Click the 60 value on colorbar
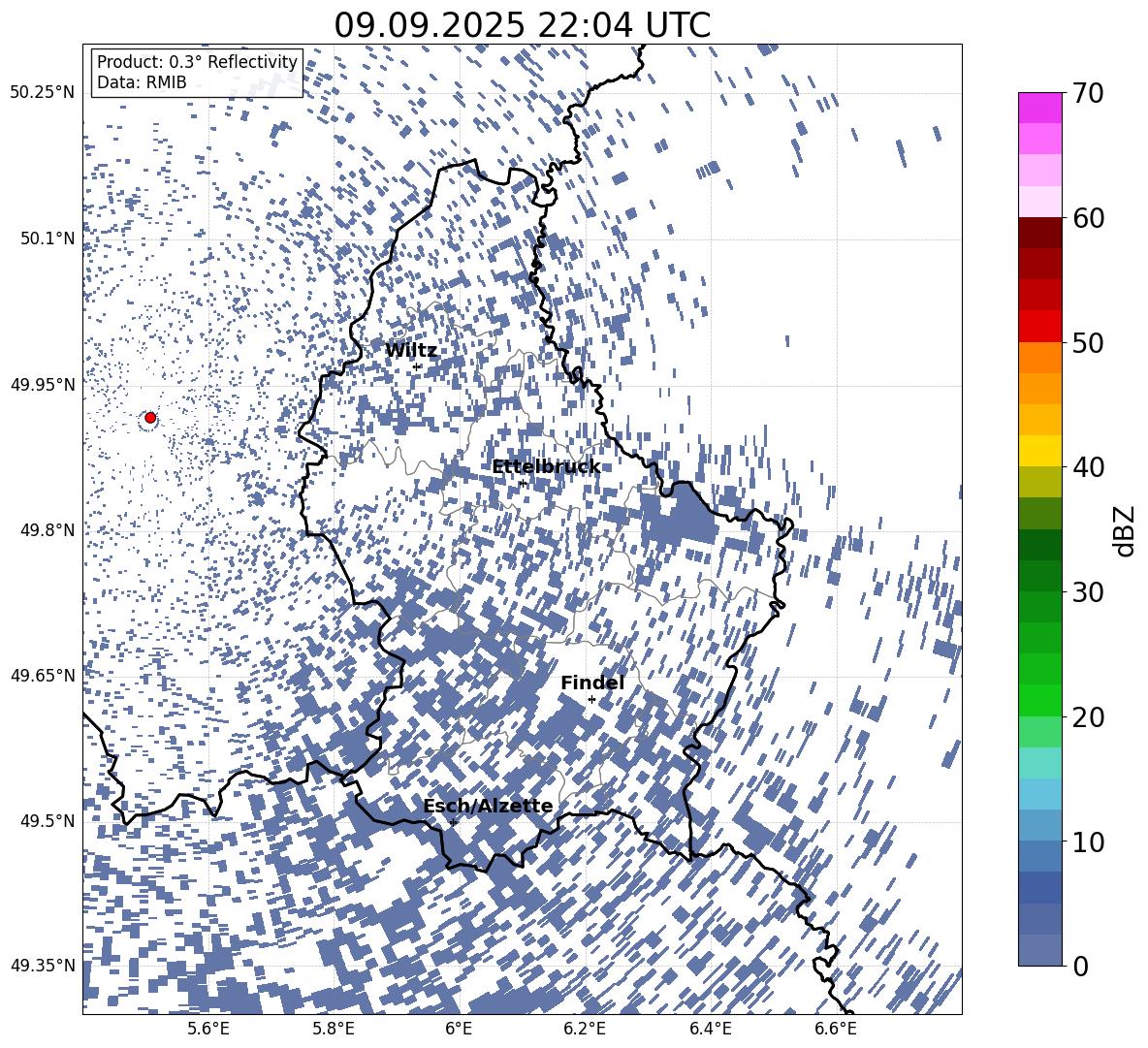1148x1048 pixels. [x=1088, y=218]
